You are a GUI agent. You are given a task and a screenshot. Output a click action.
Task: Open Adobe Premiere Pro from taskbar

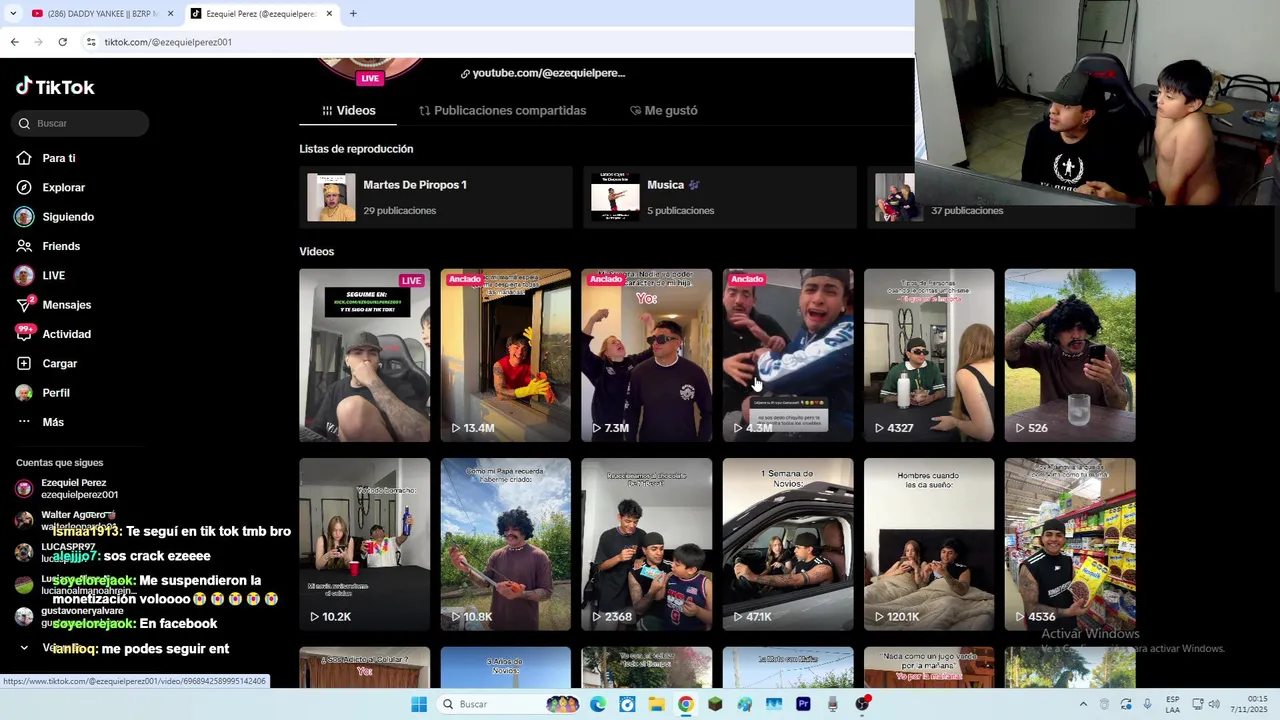click(803, 704)
